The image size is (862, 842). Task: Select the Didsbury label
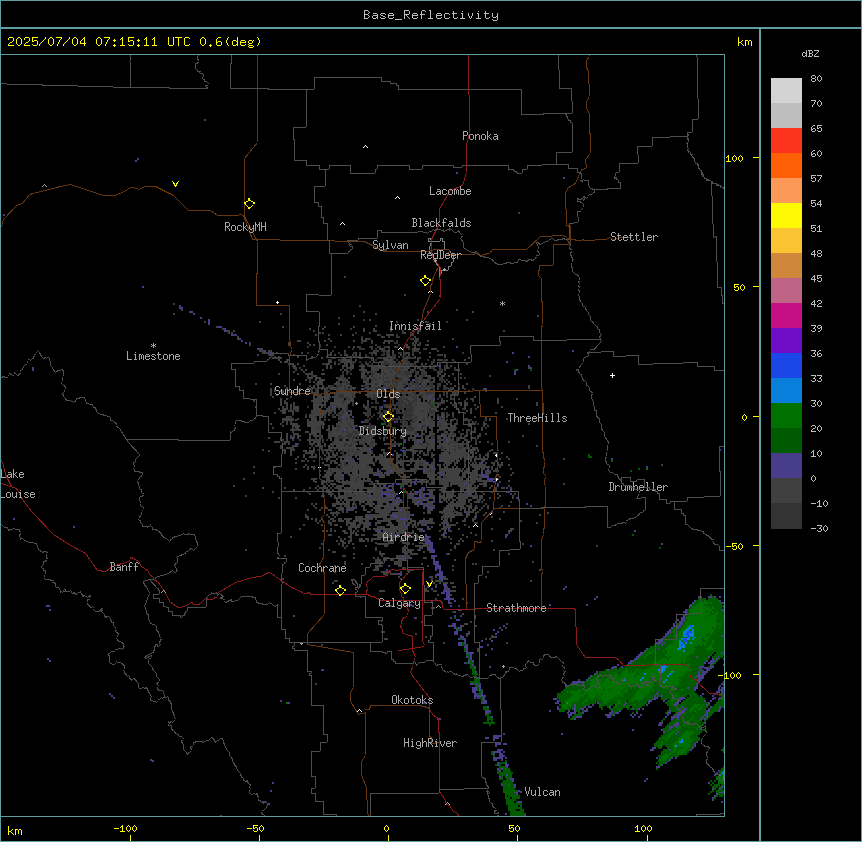point(383,431)
